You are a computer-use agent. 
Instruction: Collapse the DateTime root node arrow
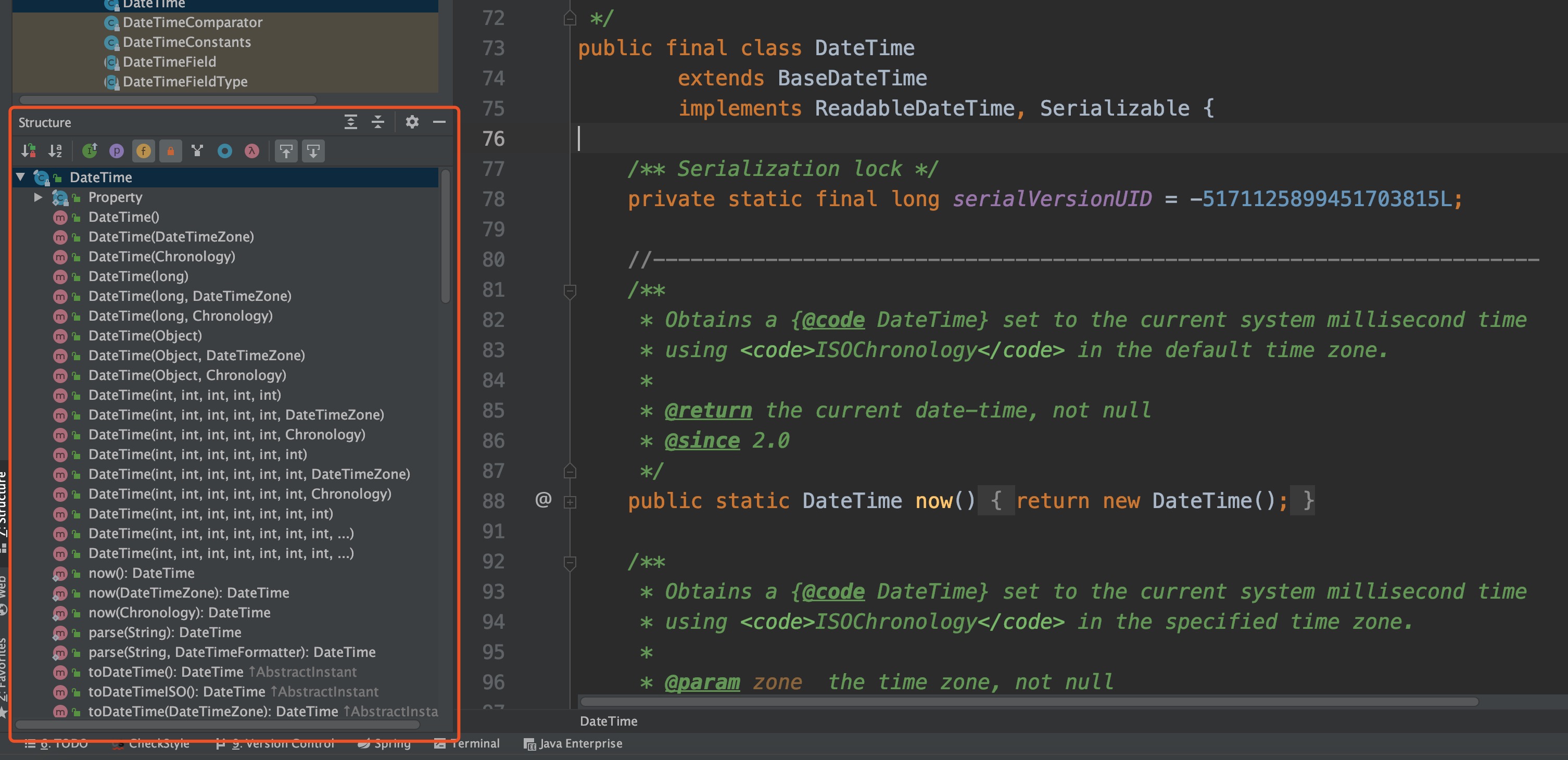[21, 177]
